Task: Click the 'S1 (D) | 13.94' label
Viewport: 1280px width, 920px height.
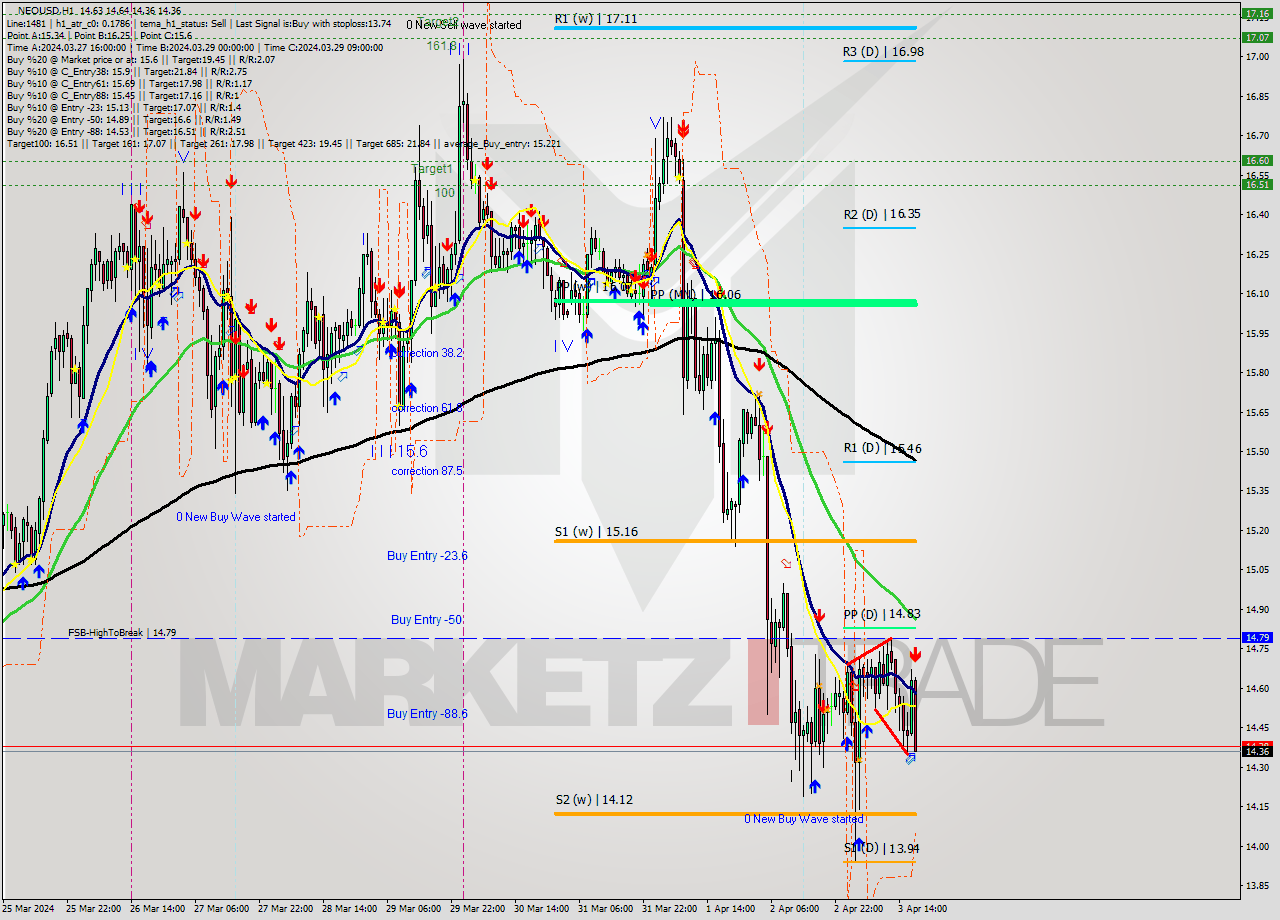Action: [882, 848]
